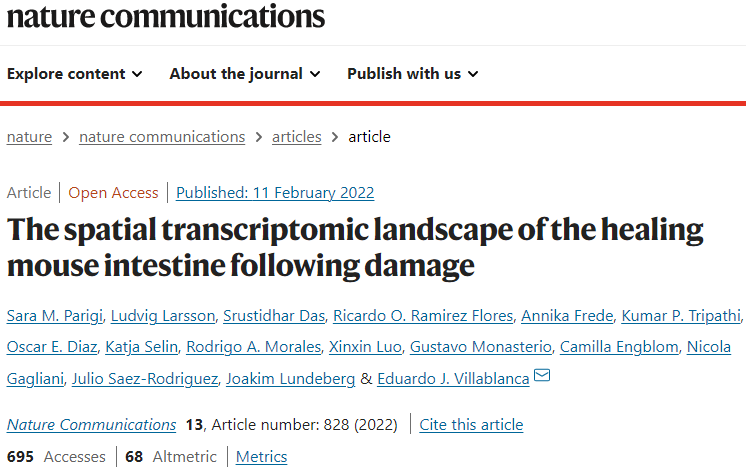This screenshot has width=746, height=470.
Task: Open the Publish with us dropdown
Action: 412,74
